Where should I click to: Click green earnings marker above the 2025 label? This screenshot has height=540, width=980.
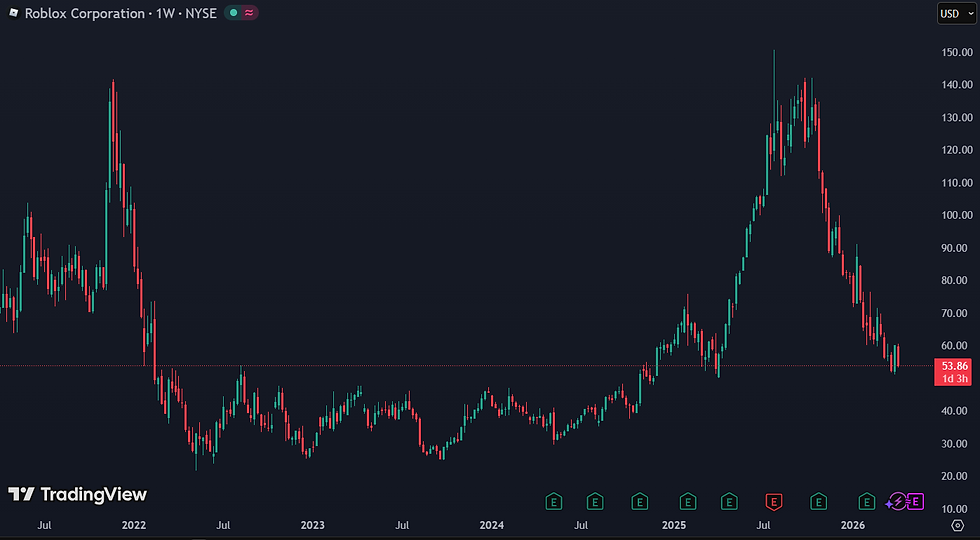pos(688,501)
